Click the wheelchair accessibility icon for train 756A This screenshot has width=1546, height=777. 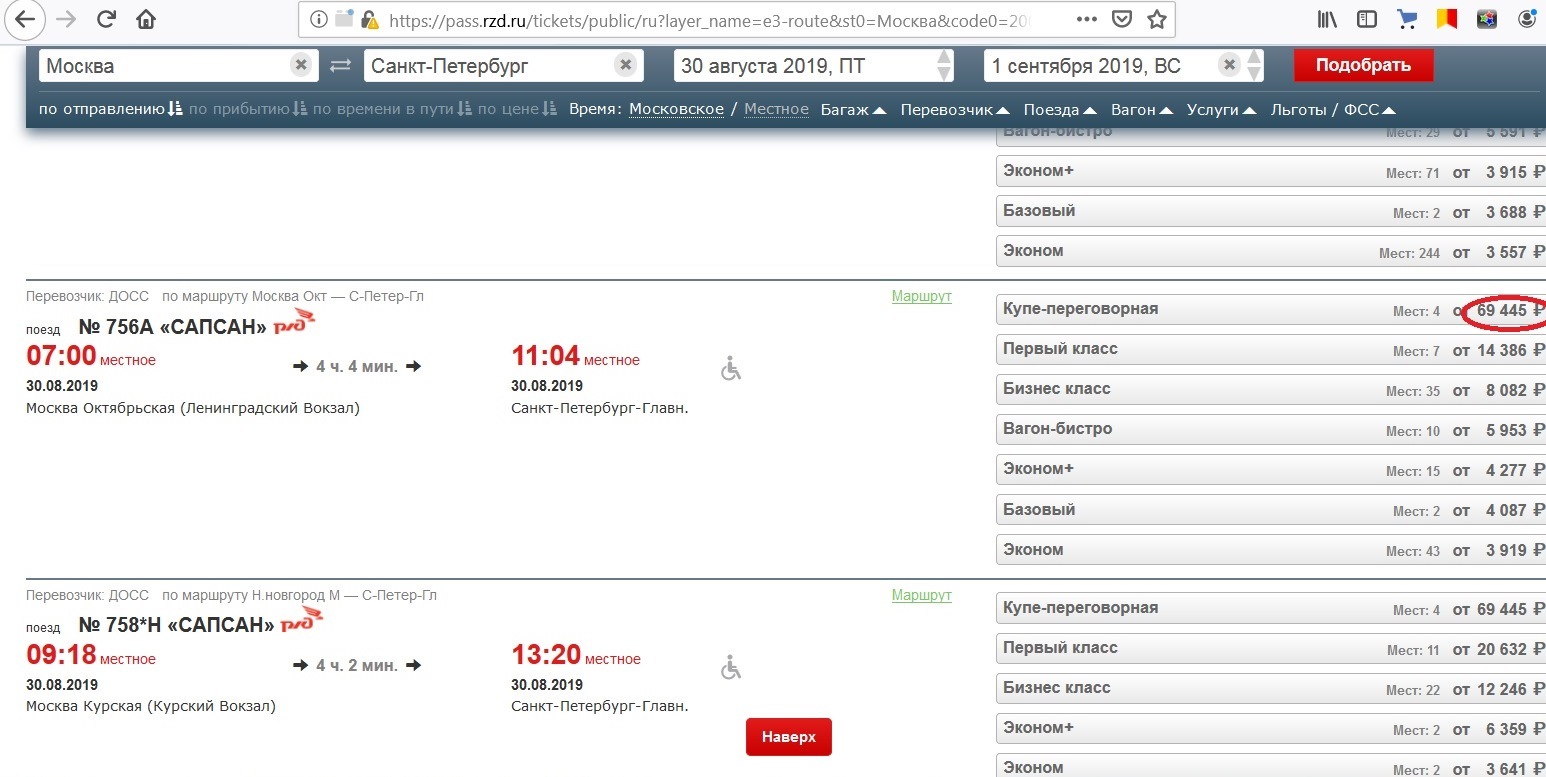pyautogui.click(x=732, y=369)
